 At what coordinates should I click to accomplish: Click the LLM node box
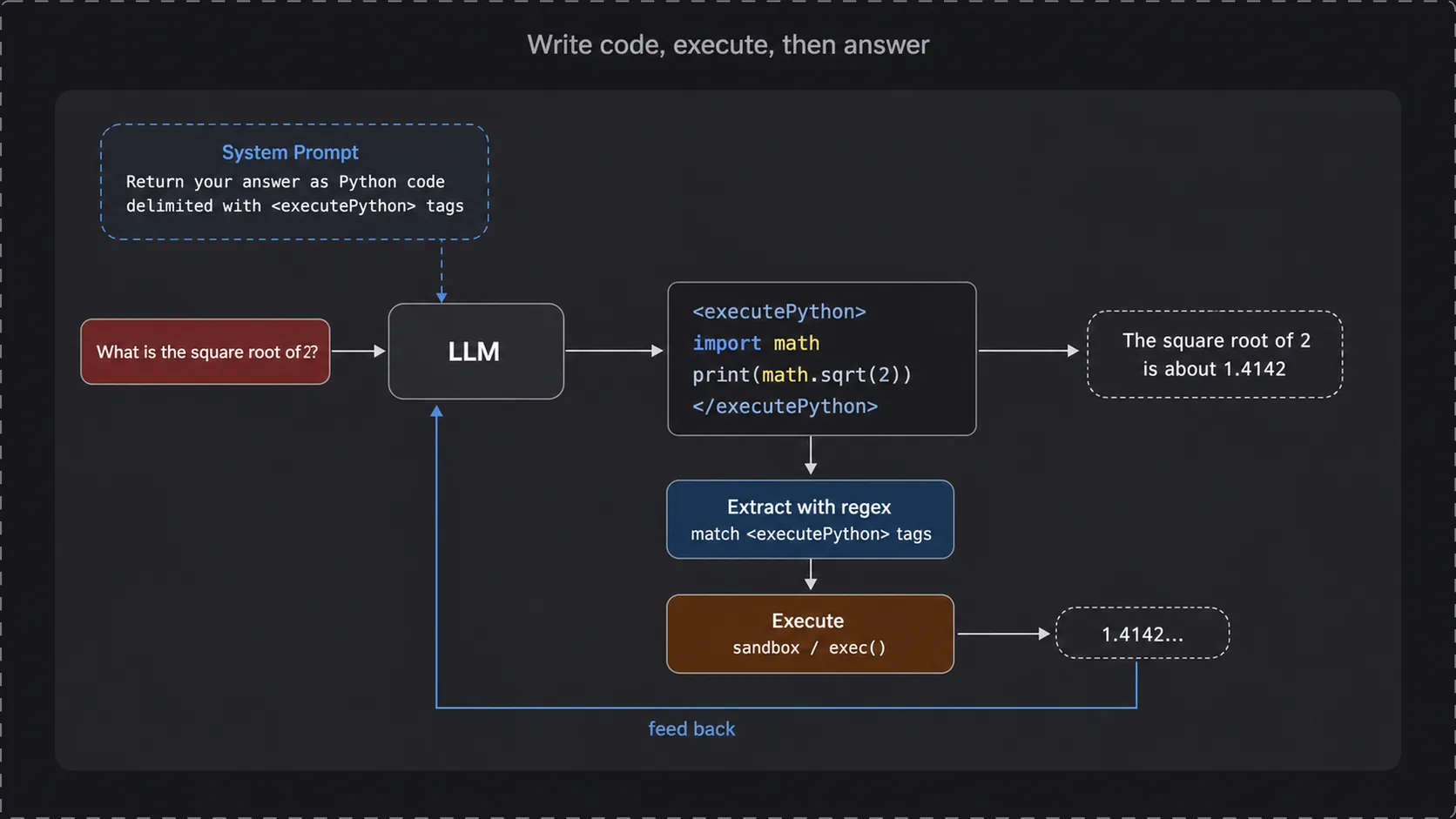(x=476, y=352)
